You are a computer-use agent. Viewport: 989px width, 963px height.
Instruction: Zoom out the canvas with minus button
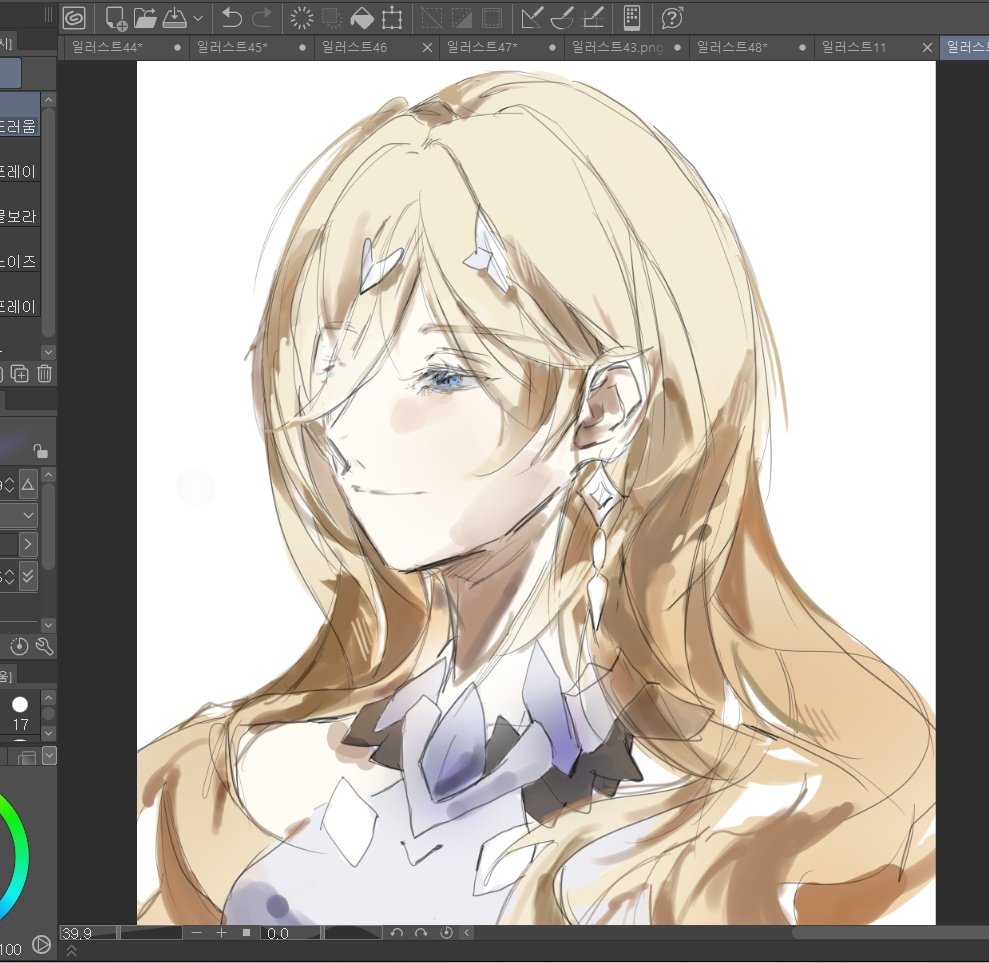pyautogui.click(x=197, y=933)
